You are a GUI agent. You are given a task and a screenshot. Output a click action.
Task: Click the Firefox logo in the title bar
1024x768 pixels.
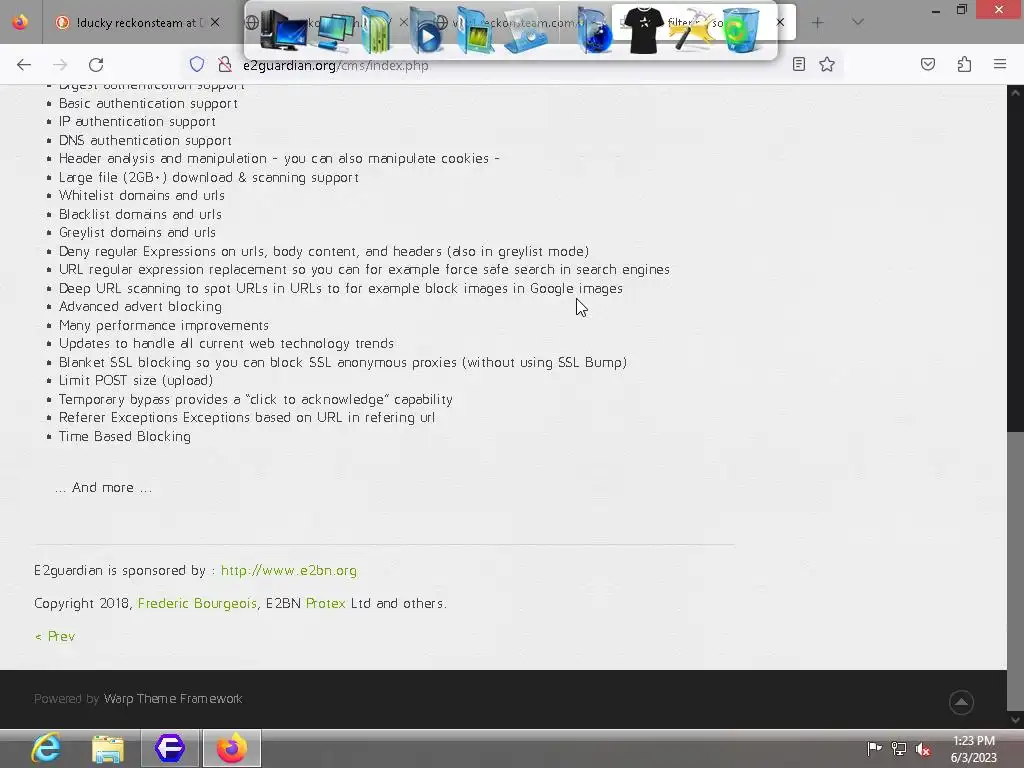20,22
